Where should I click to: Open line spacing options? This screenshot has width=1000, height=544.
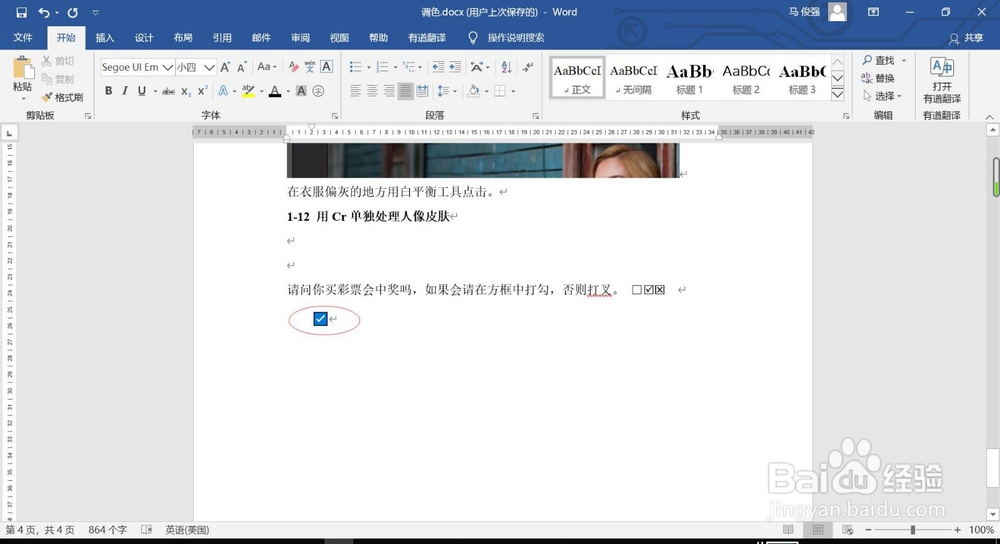446,91
